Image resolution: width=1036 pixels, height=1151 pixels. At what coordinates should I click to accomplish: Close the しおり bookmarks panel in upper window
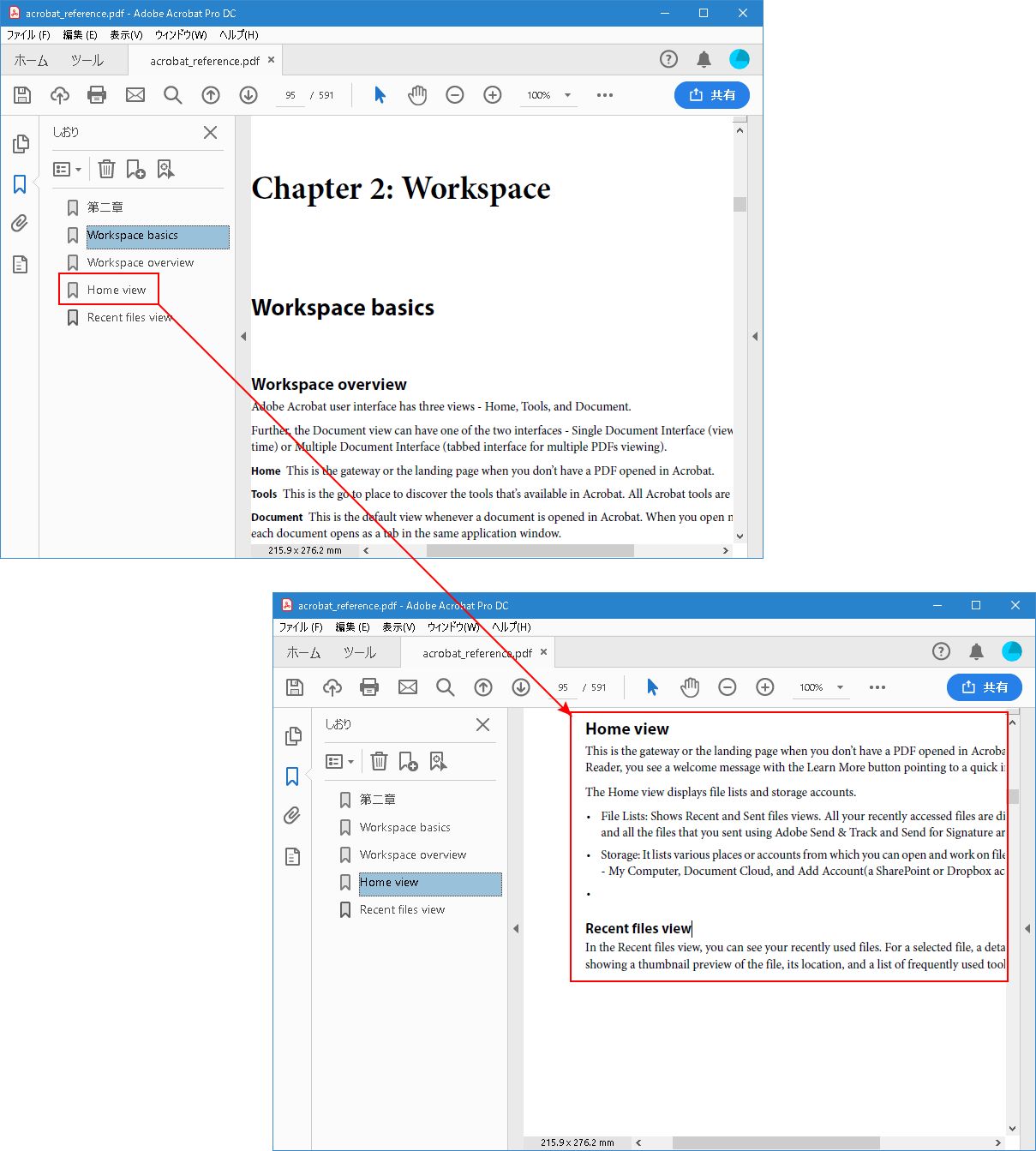(x=210, y=132)
